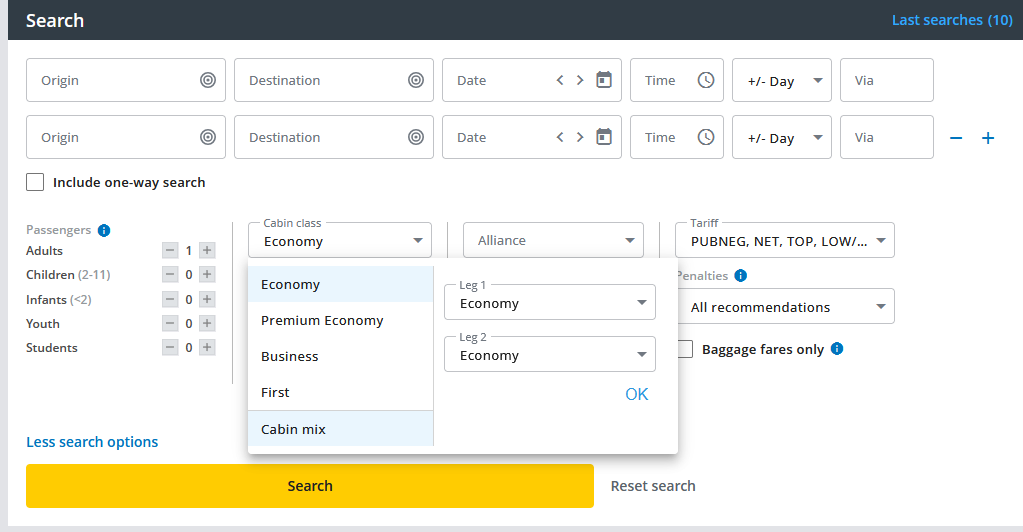
Task: Go to next day in second row Date
Action: [x=580, y=137]
